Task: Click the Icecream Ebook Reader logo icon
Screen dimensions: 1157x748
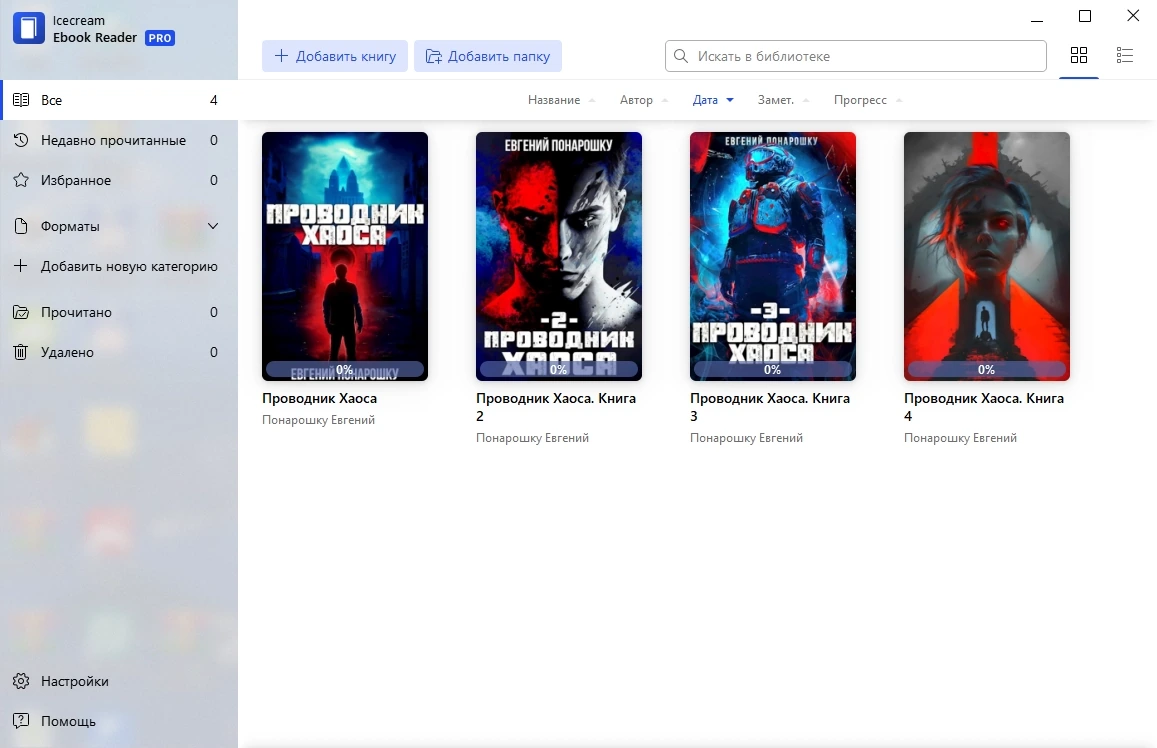Action: (x=29, y=29)
